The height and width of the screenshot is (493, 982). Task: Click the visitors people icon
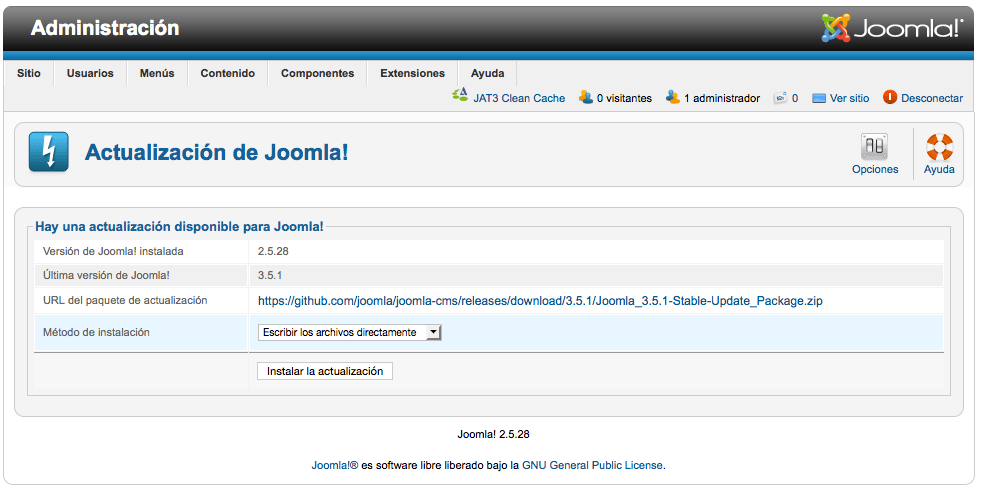tap(586, 97)
